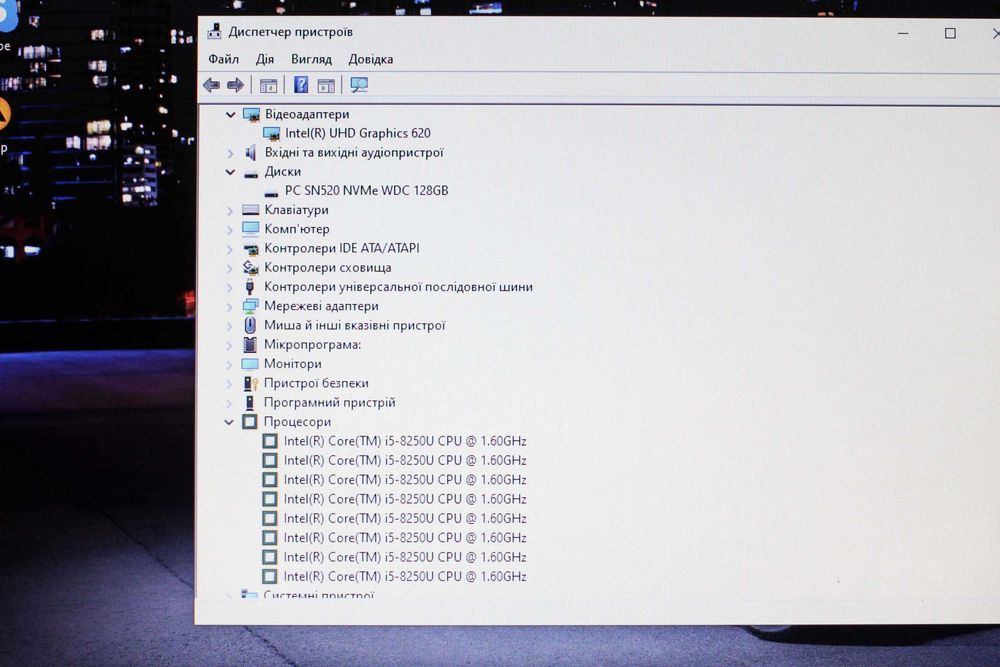Scan for hardware changes via monitor icon

[x=359, y=85]
